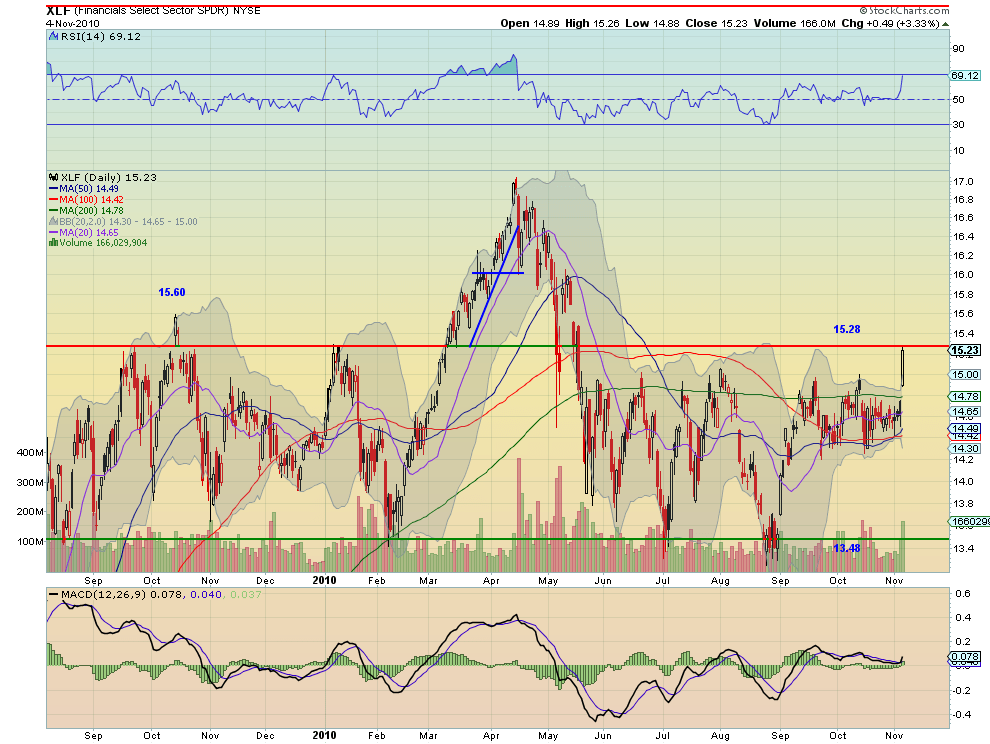Click the XLF (Daily) candlestick legend icon

click(54, 177)
